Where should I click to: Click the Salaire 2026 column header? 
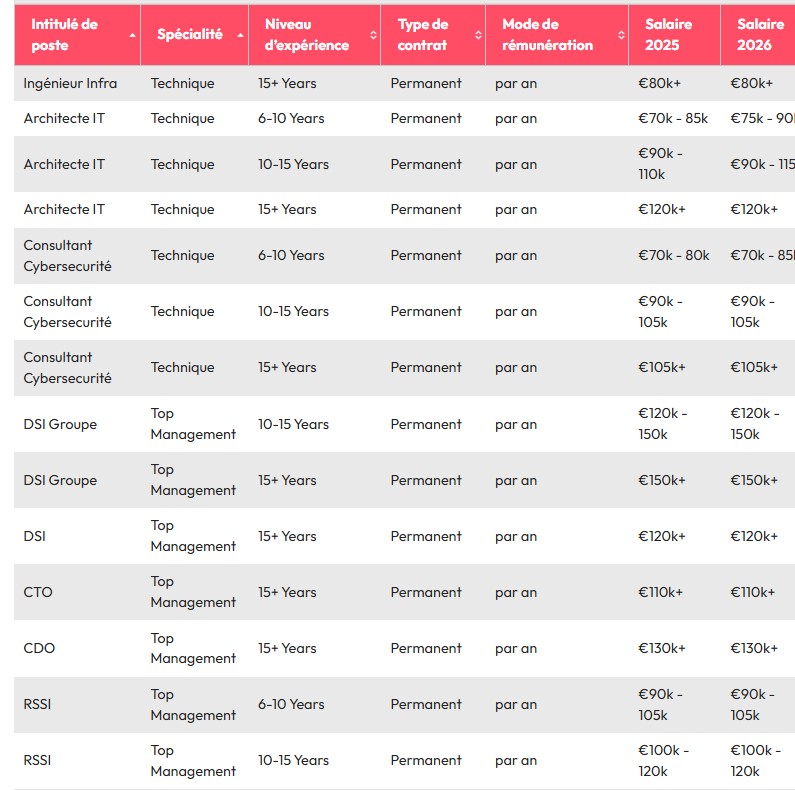click(x=760, y=35)
